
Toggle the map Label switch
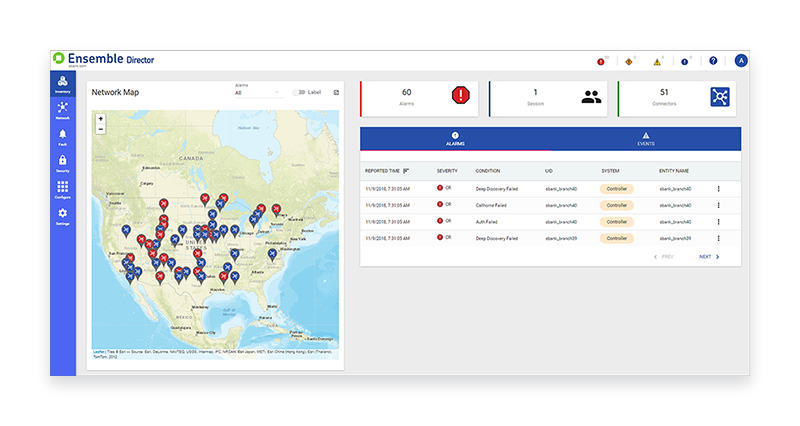[x=299, y=92]
